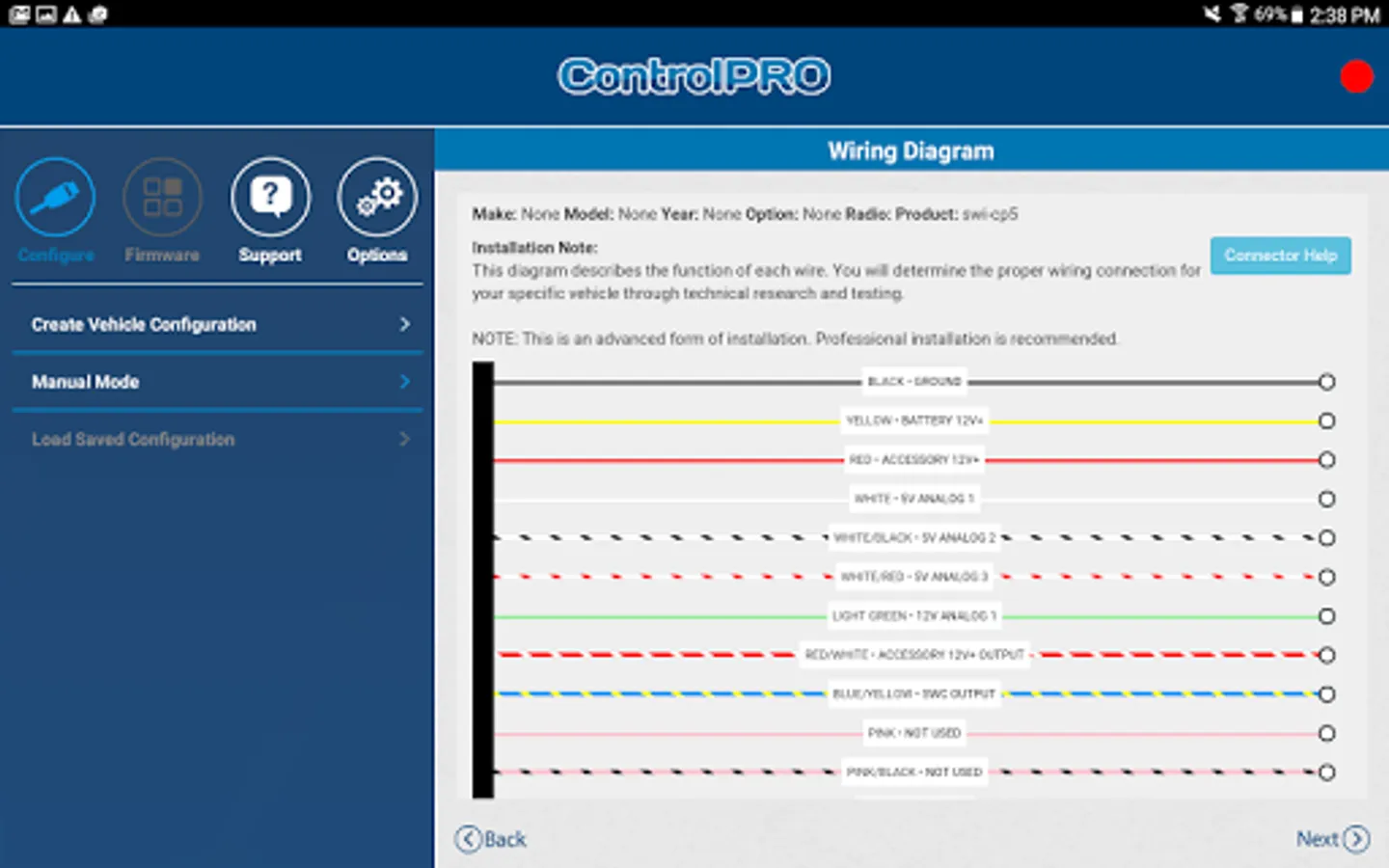Viewport: 1389px width, 868px height.
Task: Select the WHITE/RED - 5V ANALOG 3 label
Action: click(x=914, y=577)
